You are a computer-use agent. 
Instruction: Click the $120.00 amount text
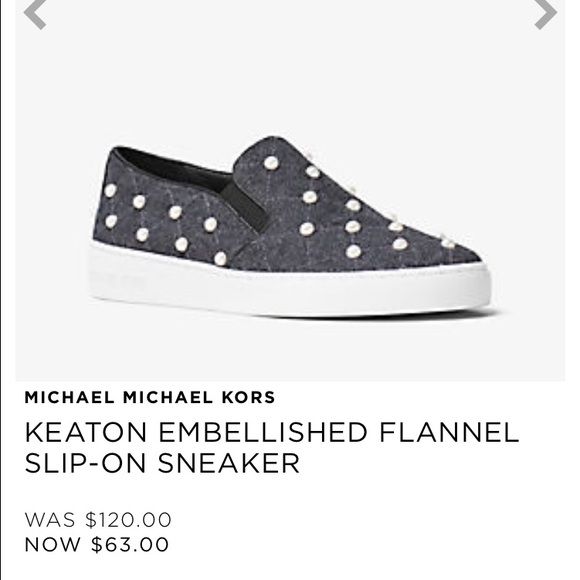click(128, 519)
